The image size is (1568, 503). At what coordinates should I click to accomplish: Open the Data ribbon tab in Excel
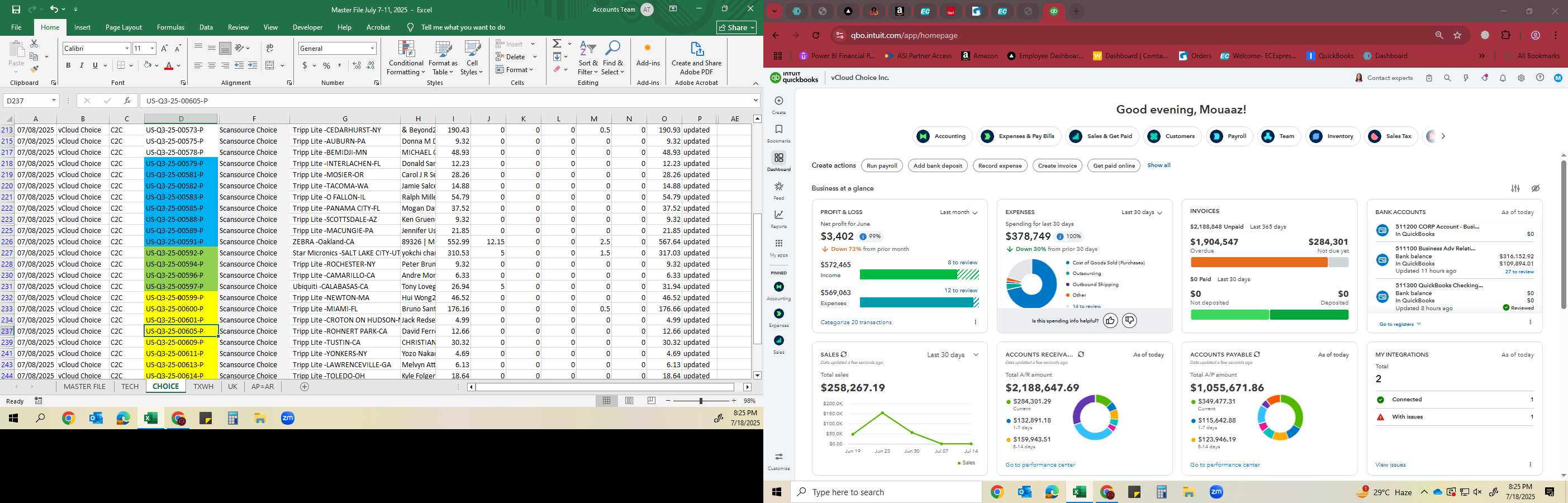[x=206, y=27]
